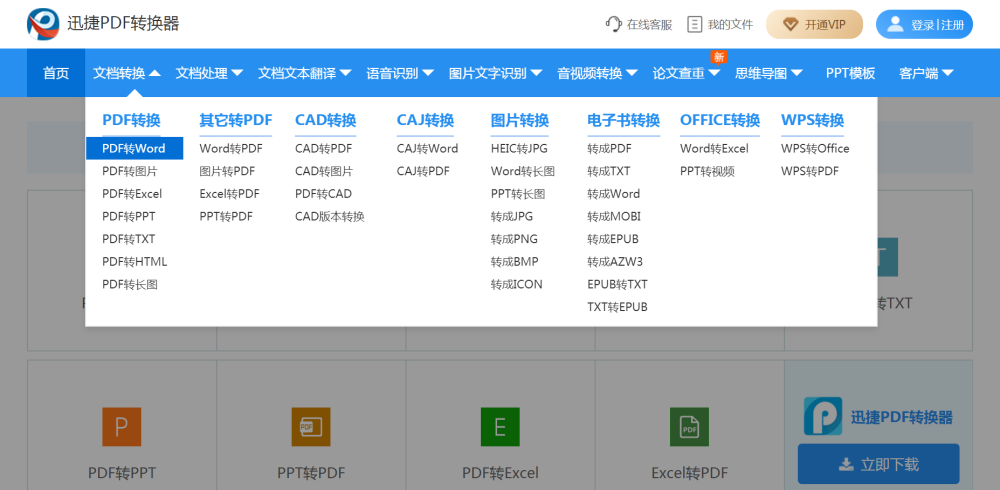Click the orange PDF转PPT tile icon

click(121, 426)
